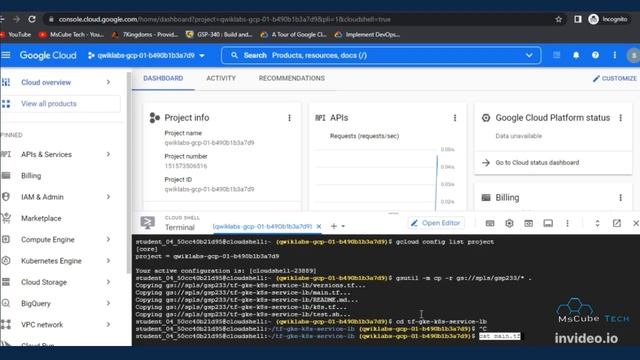Add a new Cloud Shell terminal tab
The width and height of the screenshot is (640, 360).
pos(333,226)
